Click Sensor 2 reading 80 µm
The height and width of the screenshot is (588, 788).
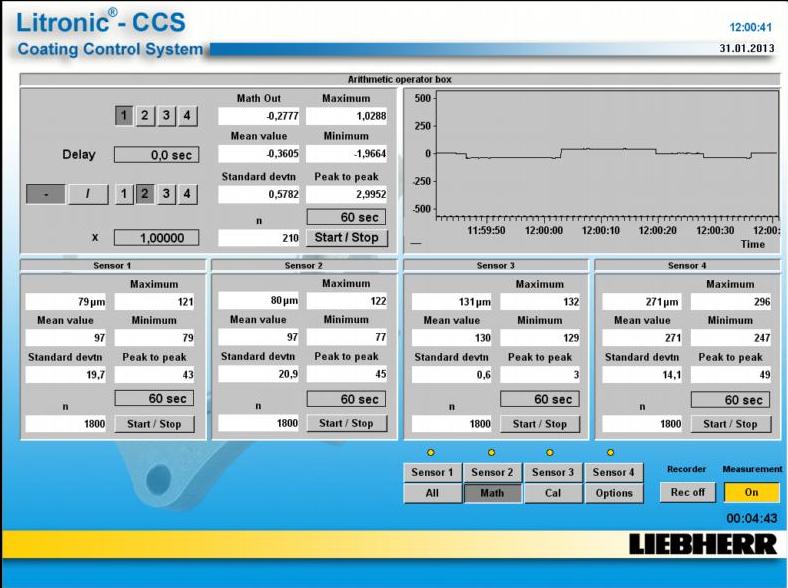[x=258, y=301]
